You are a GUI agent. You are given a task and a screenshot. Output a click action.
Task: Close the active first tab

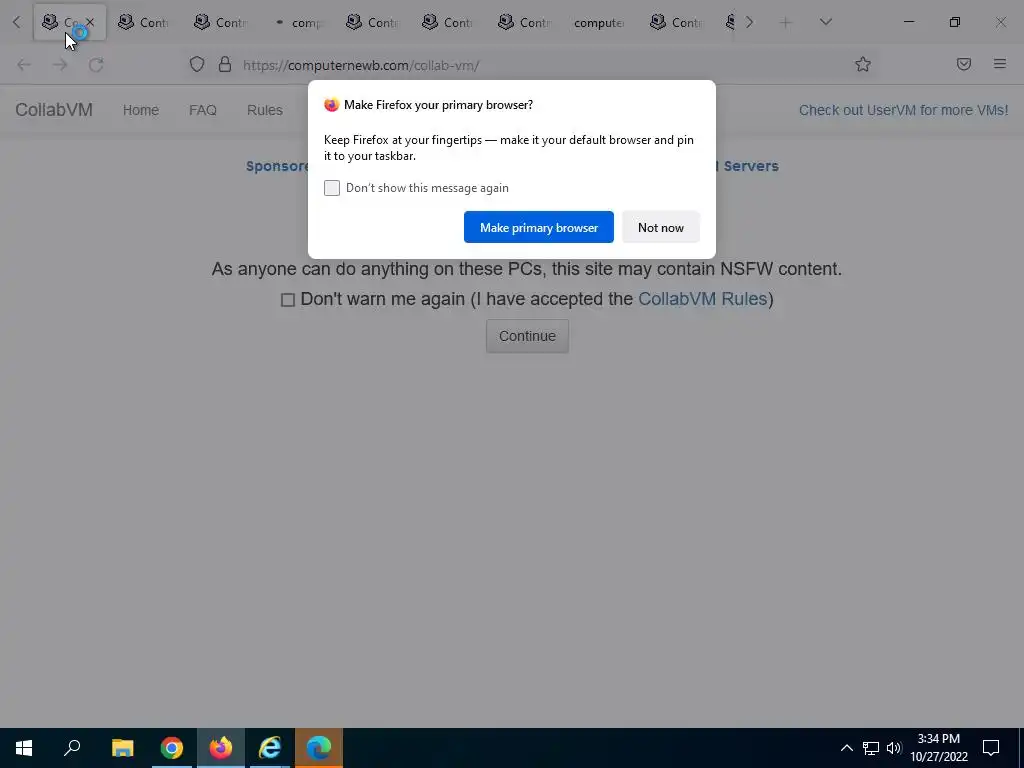tap(90, 22)
